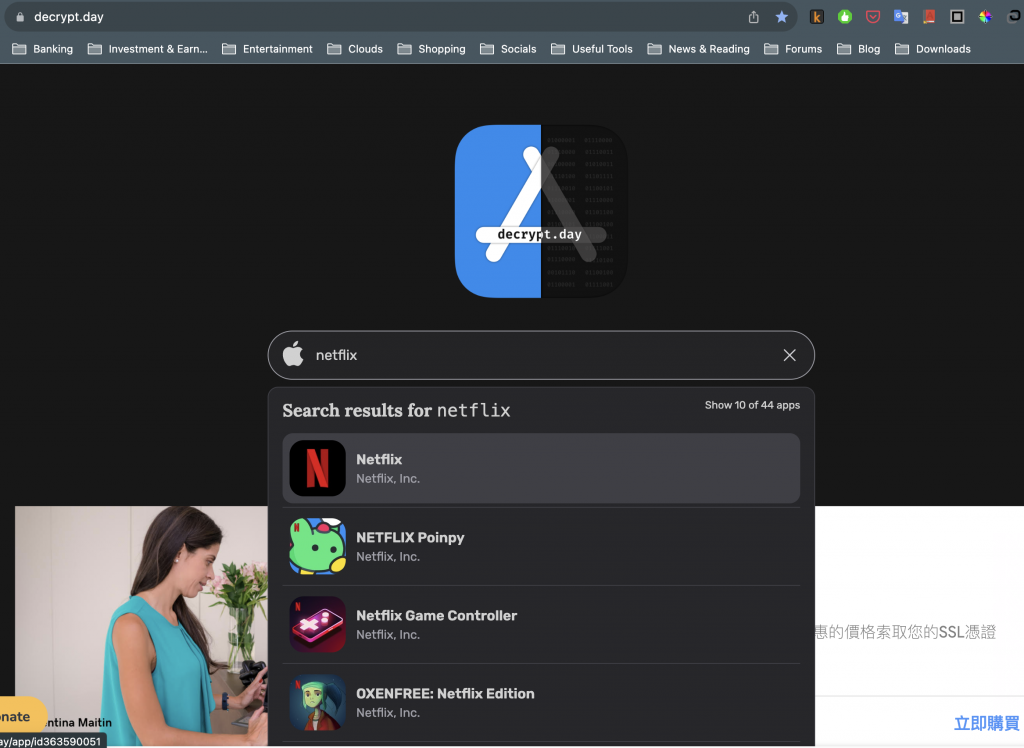Select the NETFLIX Poinpy result title
Image resolution: width=1024 pixels, height=748 pixels.
point(410,538)
